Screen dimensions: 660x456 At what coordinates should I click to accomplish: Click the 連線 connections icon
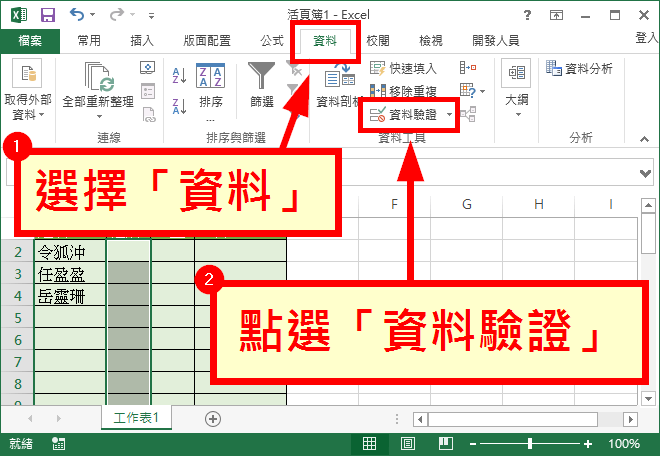[x=147, y=67]
